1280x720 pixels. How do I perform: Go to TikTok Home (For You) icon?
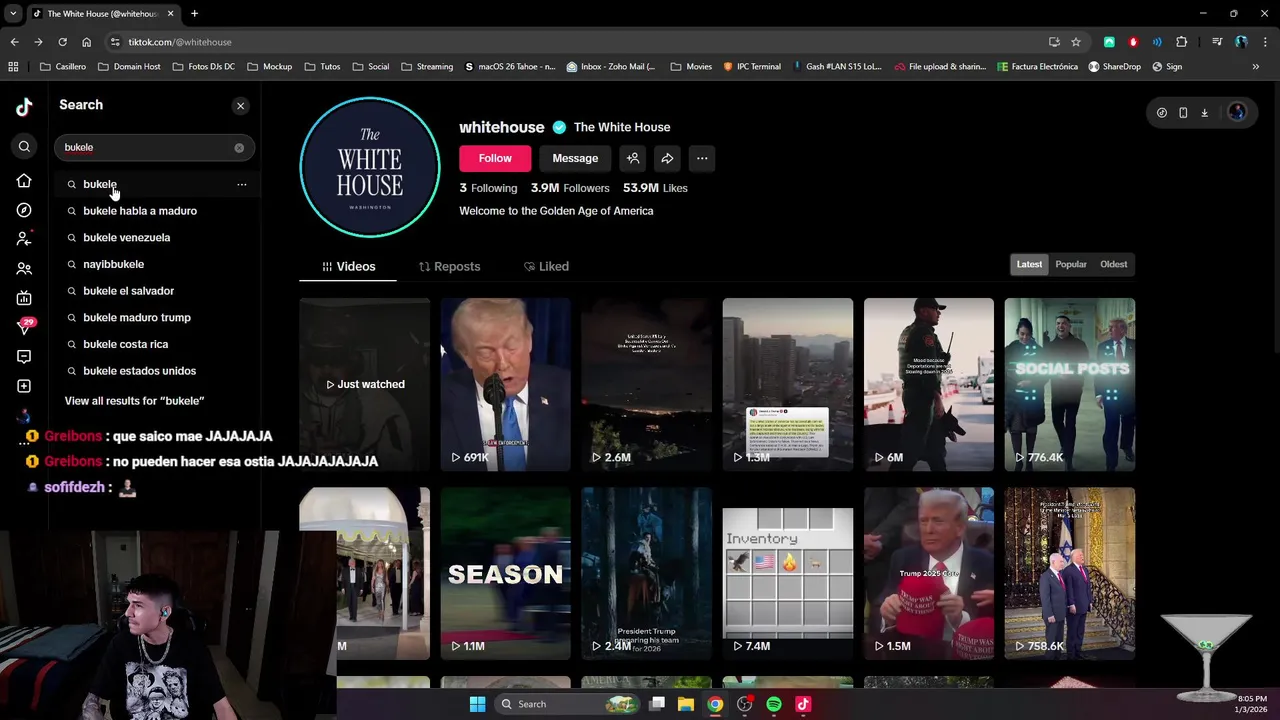tap(24, 181)
